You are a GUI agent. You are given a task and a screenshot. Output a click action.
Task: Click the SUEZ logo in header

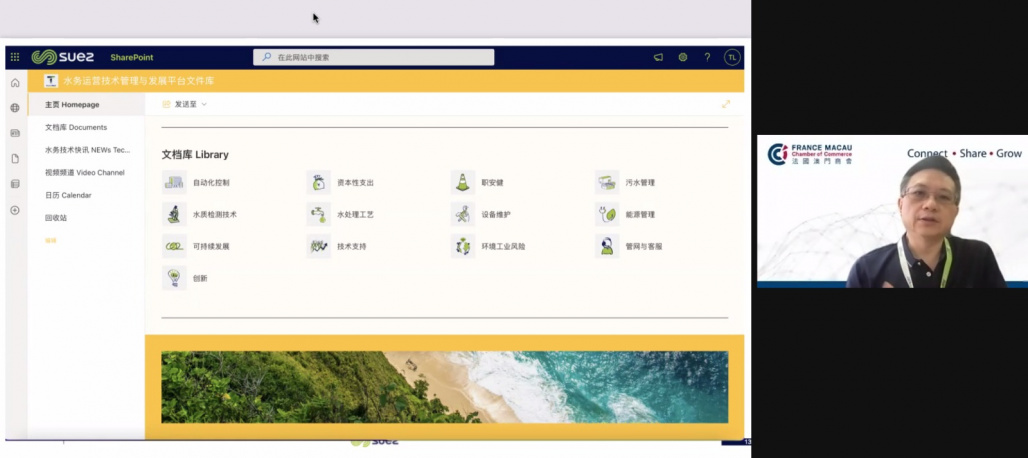click(63, 58)
